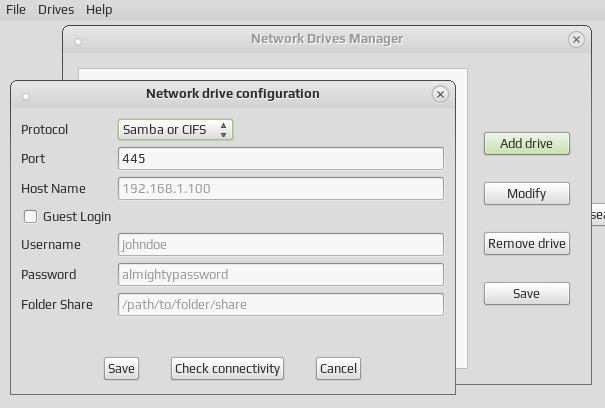This screenshot has height=408, width=605.
Task: Click the Network drive configuration title bar icon
Action: coord(26,96)
